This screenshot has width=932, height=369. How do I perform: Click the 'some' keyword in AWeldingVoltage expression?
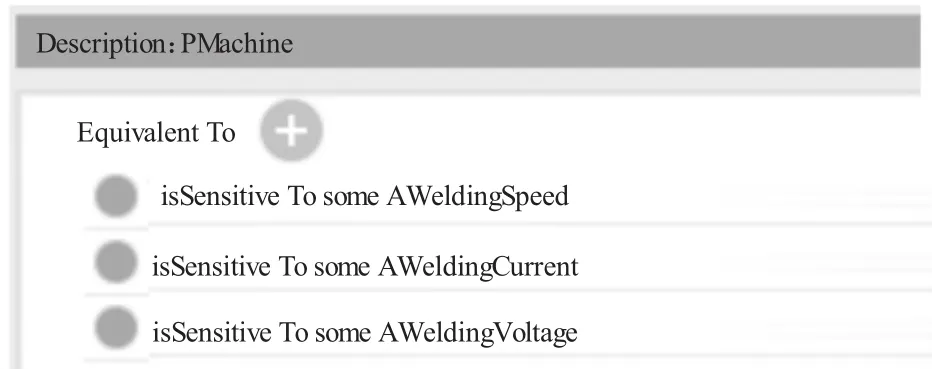pyautogui.click(x=342, y=333)
